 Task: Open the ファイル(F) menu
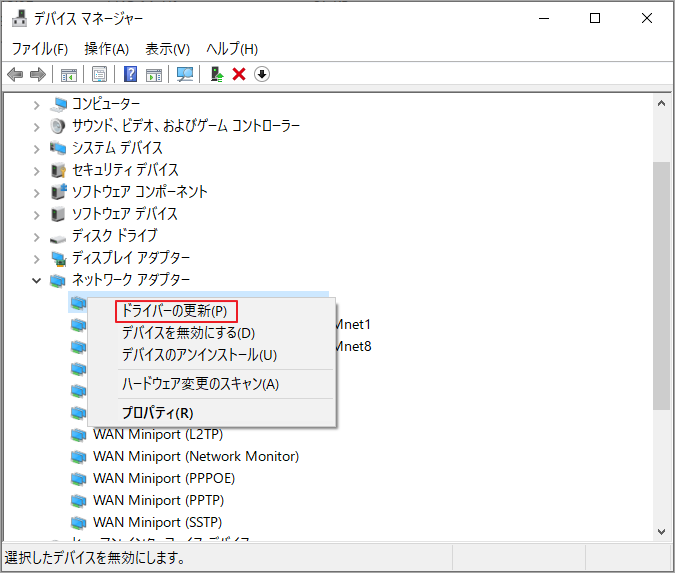(x=39, y=49)
